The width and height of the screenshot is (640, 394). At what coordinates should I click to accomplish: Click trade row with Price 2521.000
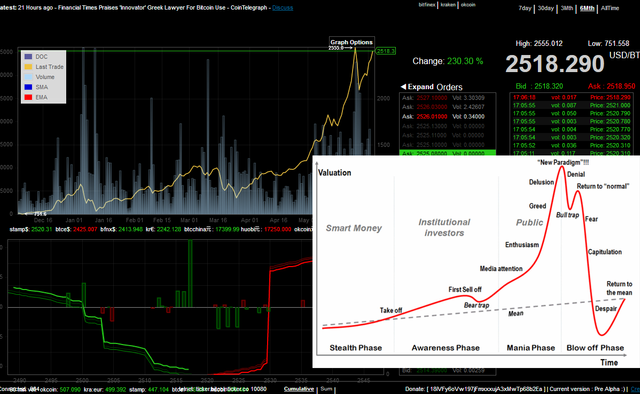click(x=572, y=105)
